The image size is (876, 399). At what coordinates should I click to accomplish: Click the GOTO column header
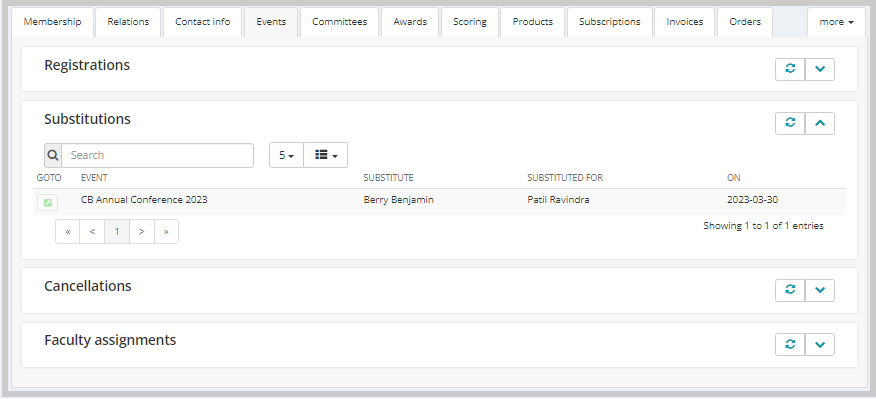tap(49, 178)
